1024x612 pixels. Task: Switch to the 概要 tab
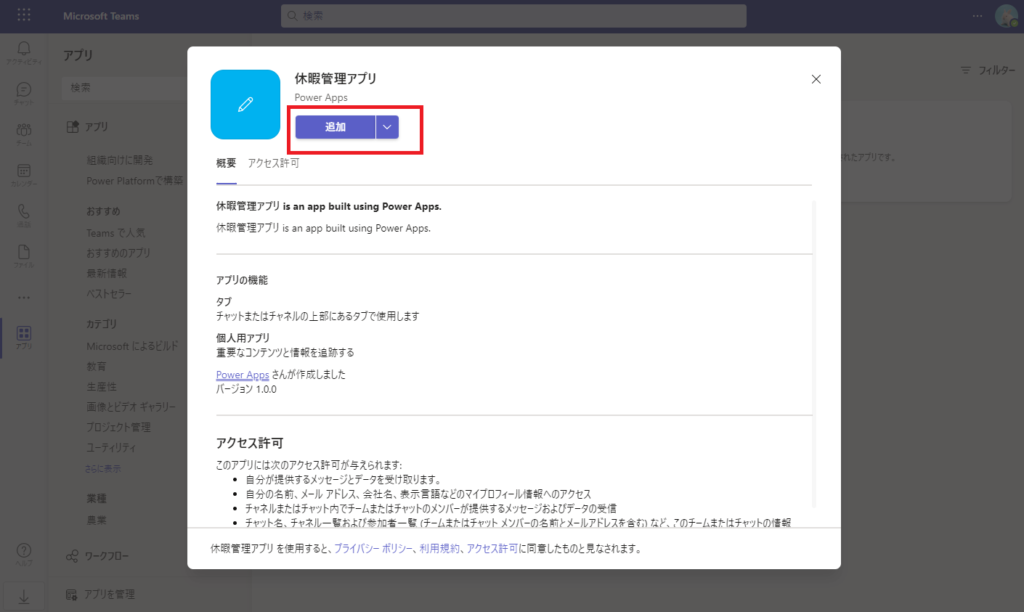point(226,163)
